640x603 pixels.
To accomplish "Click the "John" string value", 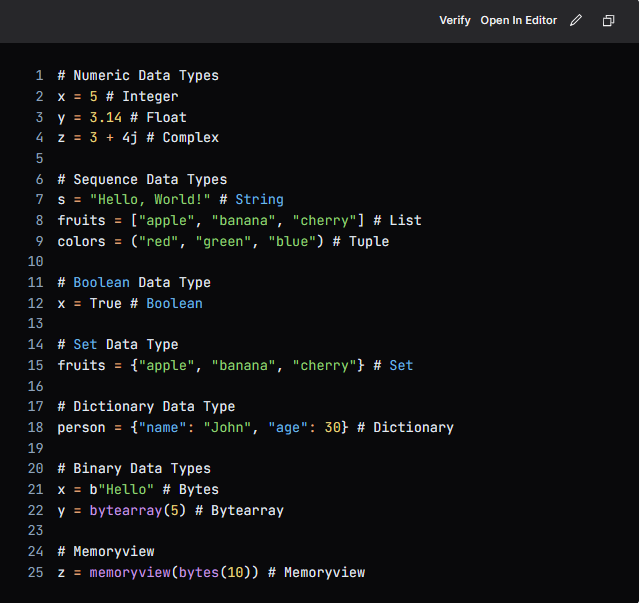I will (x=227, y=428).
